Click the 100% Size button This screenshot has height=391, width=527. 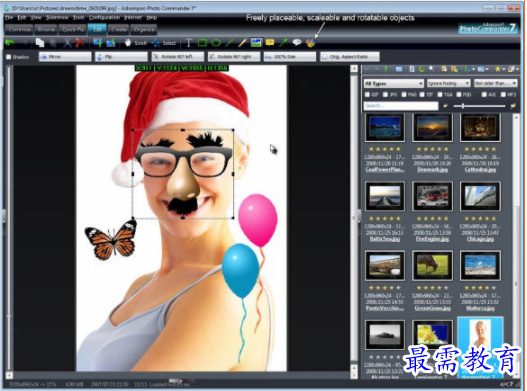(x=290, y=57)
